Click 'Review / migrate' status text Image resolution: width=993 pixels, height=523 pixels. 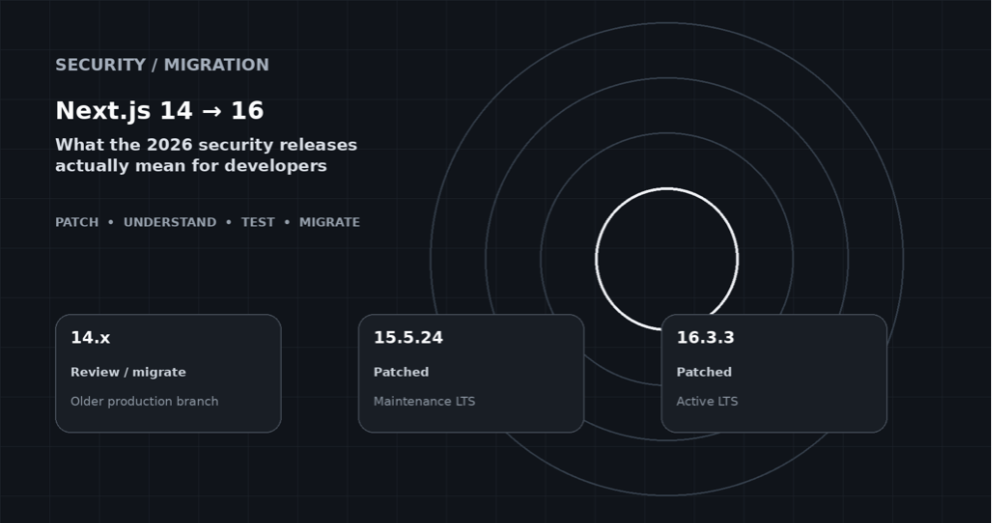pyautogui.click(x=129, y=372)
